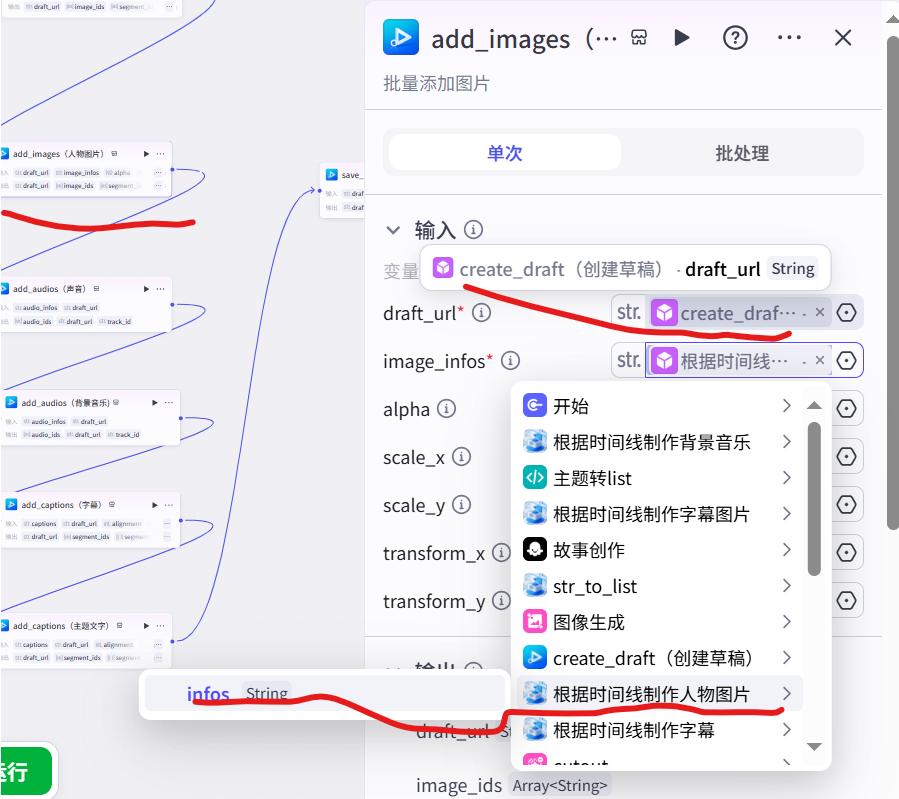Open the str. type dropdown for draft_url
The height and width of the screenshot is (799, 899).
(628, 312)
